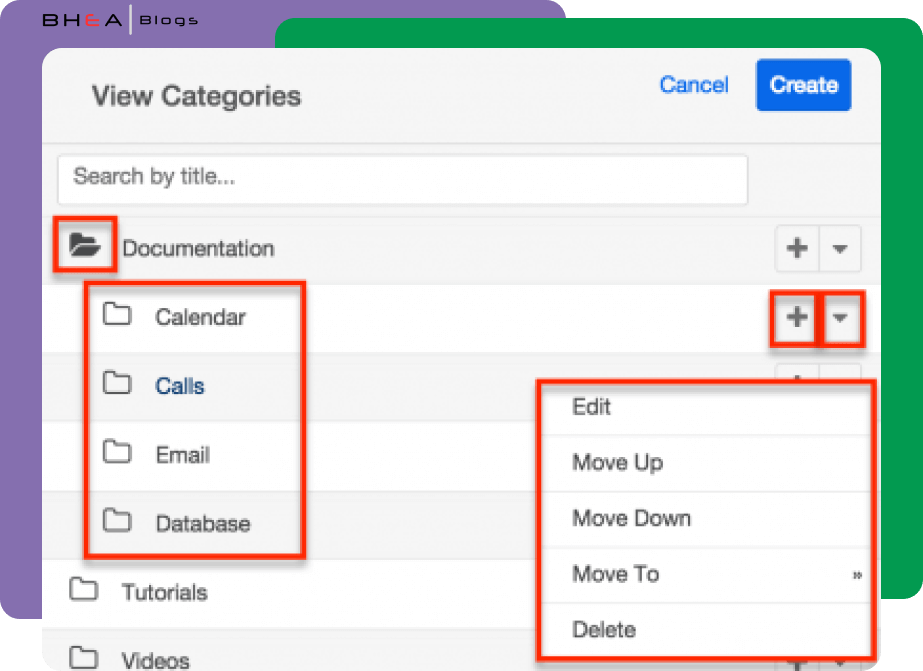The image size is (923, 671).
Task: Collapse the open Documentation folder icon
Action: (x=84, y=244)
